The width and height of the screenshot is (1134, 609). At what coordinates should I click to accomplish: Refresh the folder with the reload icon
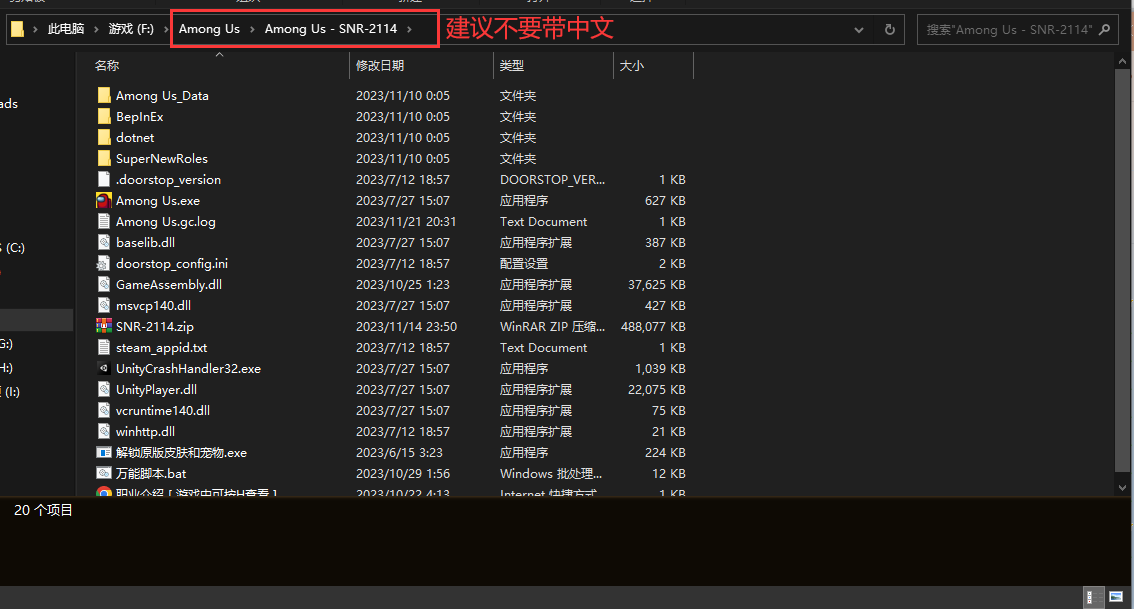(x=890, y=30)
